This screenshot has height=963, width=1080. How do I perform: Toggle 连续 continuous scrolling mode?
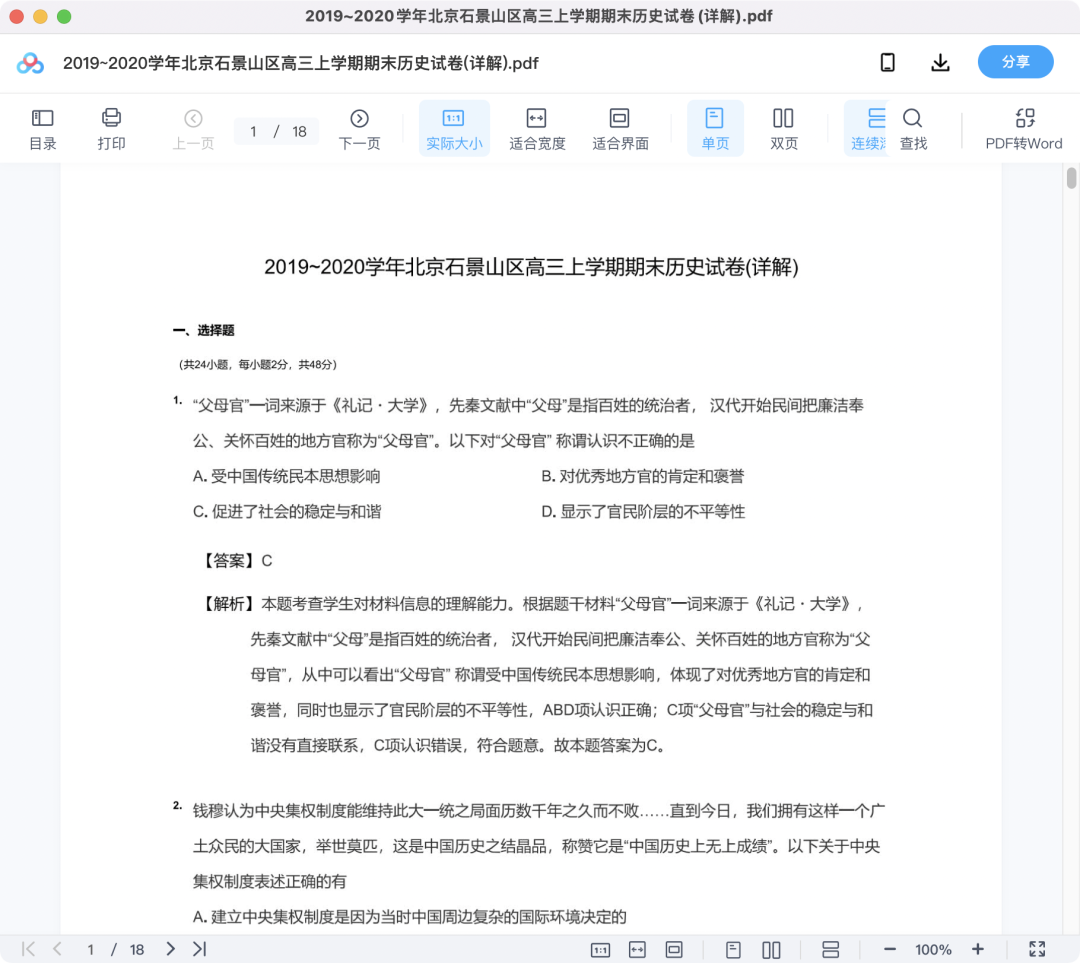coord(866,129)
